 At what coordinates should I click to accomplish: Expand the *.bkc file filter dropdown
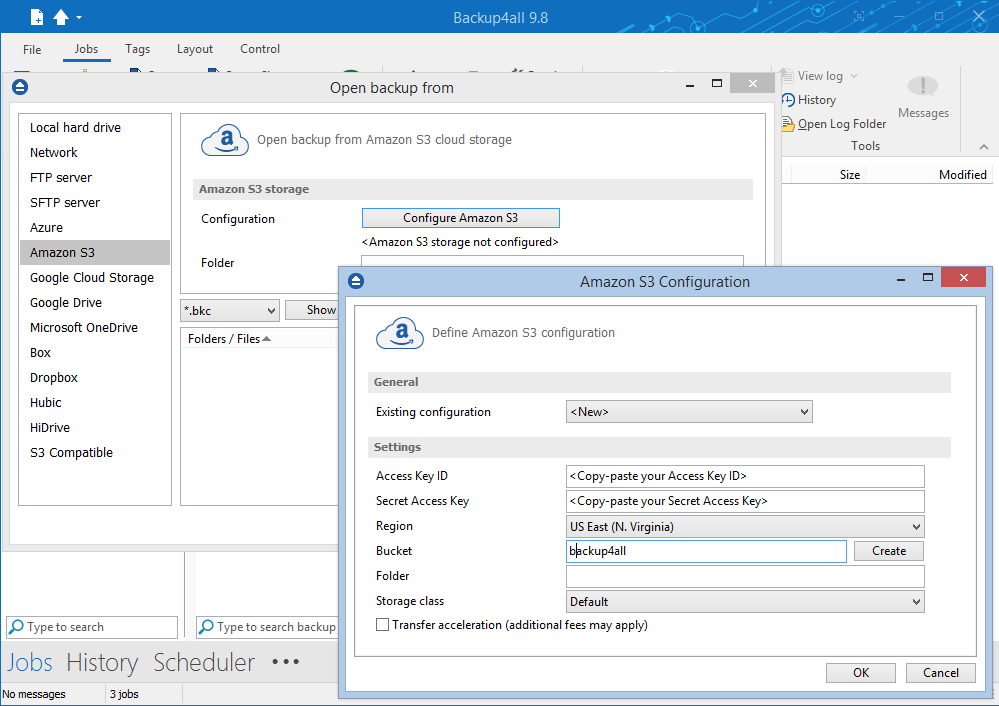point(229,311)
